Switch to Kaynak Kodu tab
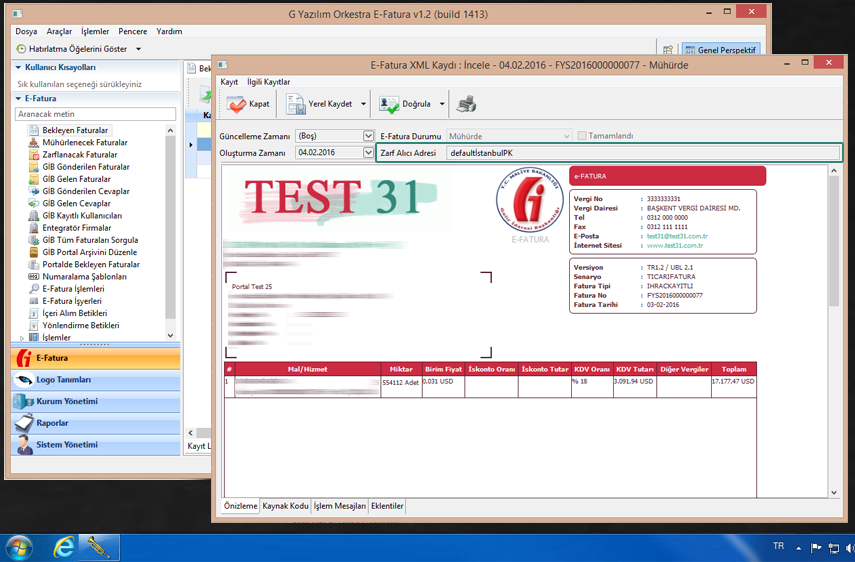The width and height of the screenshot is (855, 562). click(285, 506)
